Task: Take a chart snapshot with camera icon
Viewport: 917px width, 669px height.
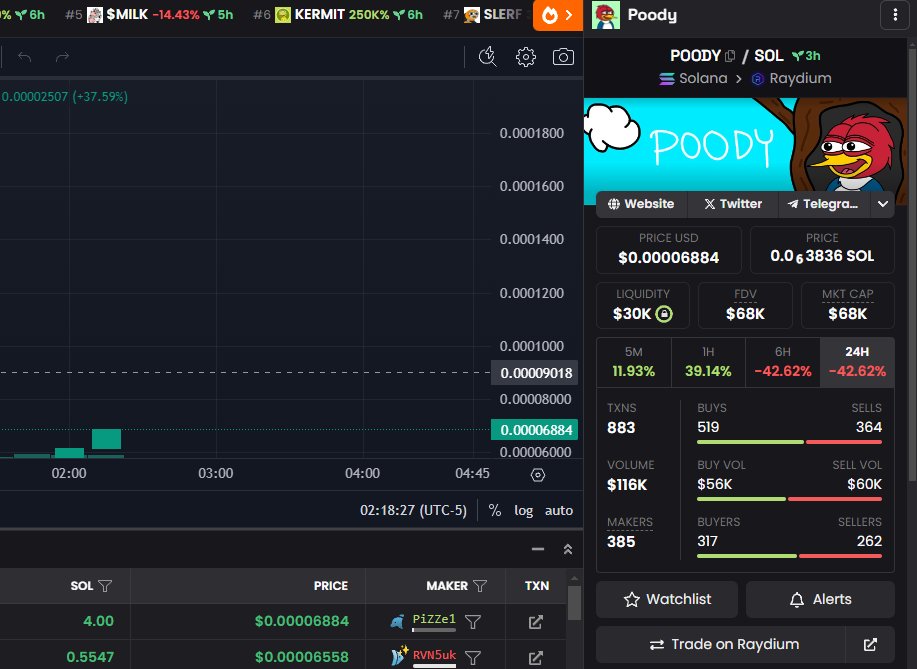Action: 563,57
